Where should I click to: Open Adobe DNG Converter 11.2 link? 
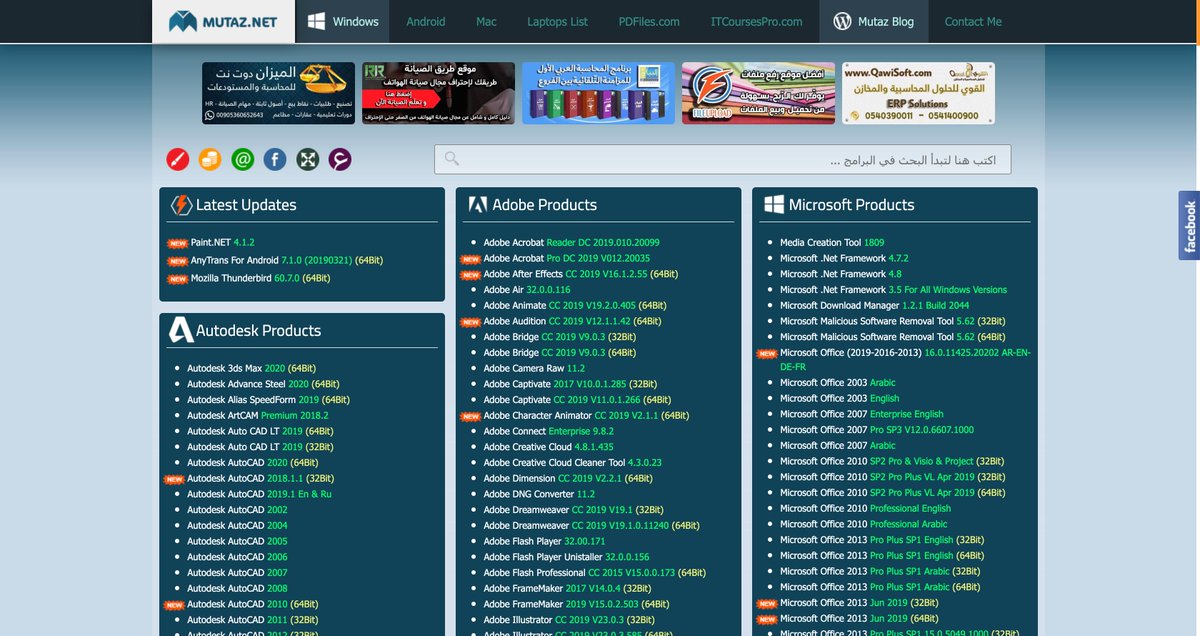[x=539, y=494]
